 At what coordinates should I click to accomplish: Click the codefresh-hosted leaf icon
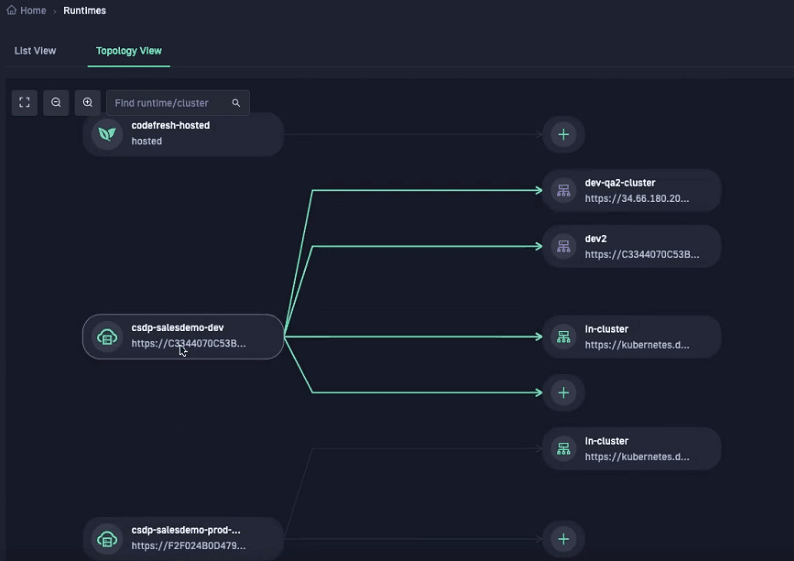(107, 134)
